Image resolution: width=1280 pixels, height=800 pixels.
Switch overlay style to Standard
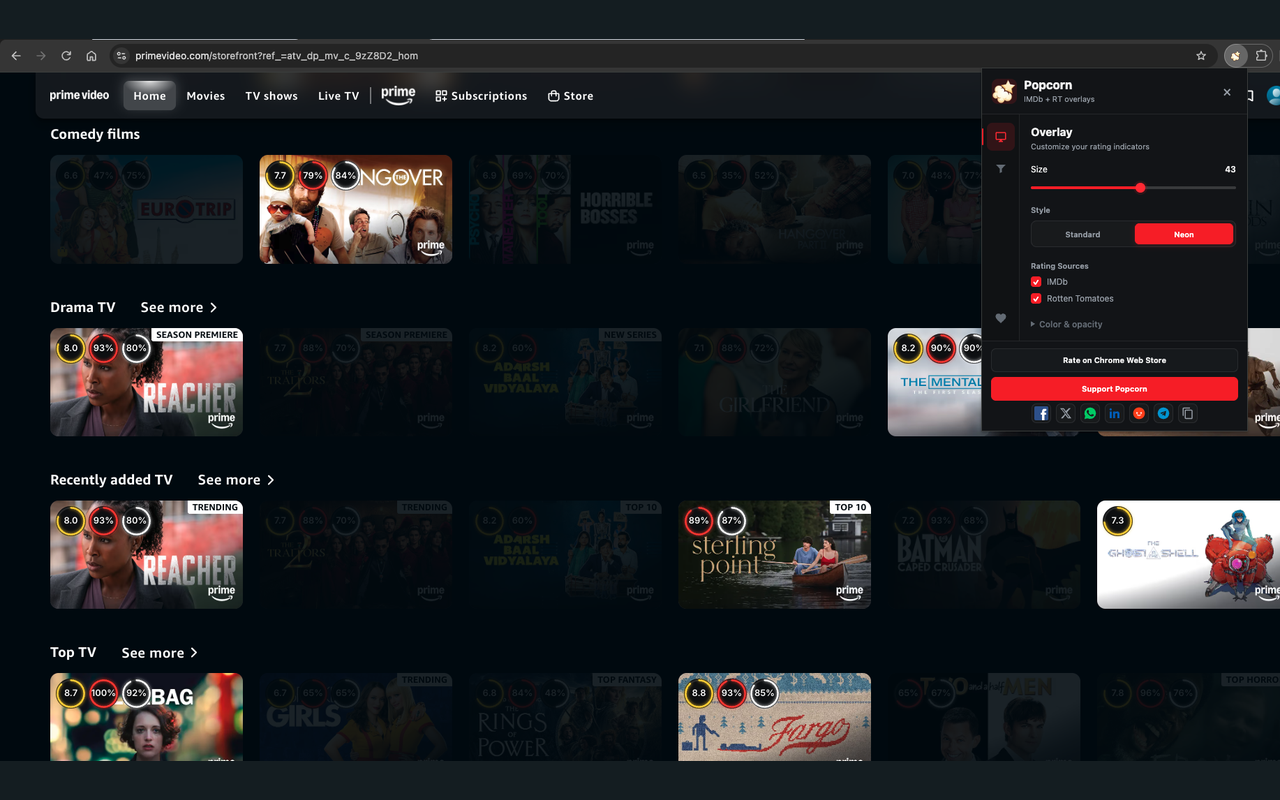1083,234
